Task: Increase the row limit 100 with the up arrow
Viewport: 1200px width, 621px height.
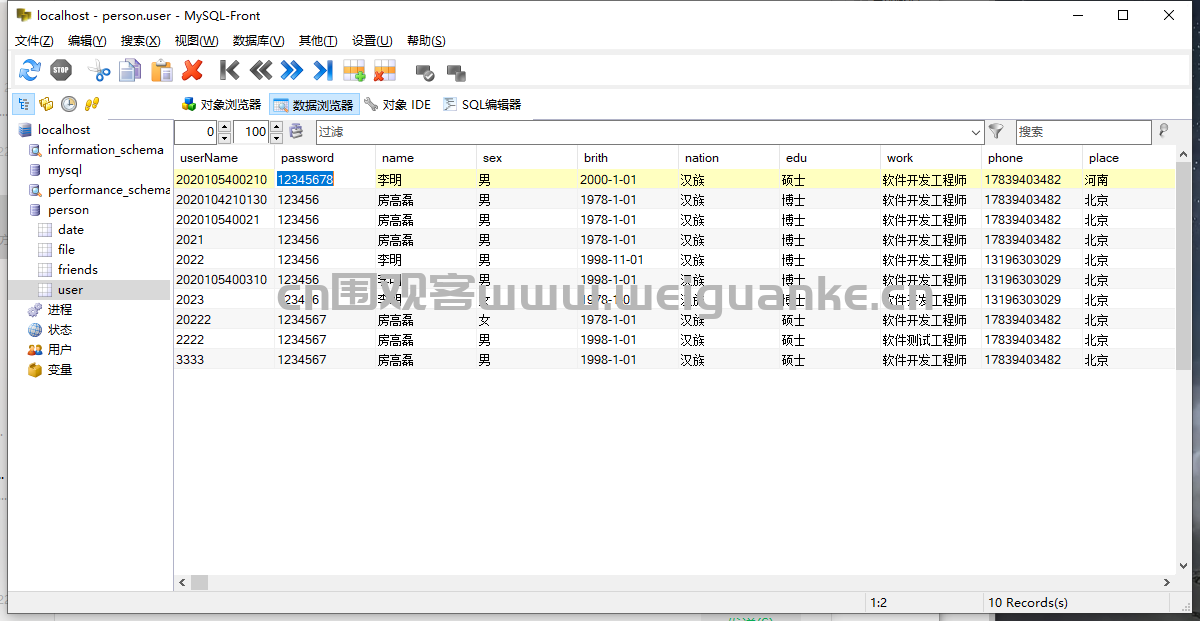Action: [x=277, y=127]
